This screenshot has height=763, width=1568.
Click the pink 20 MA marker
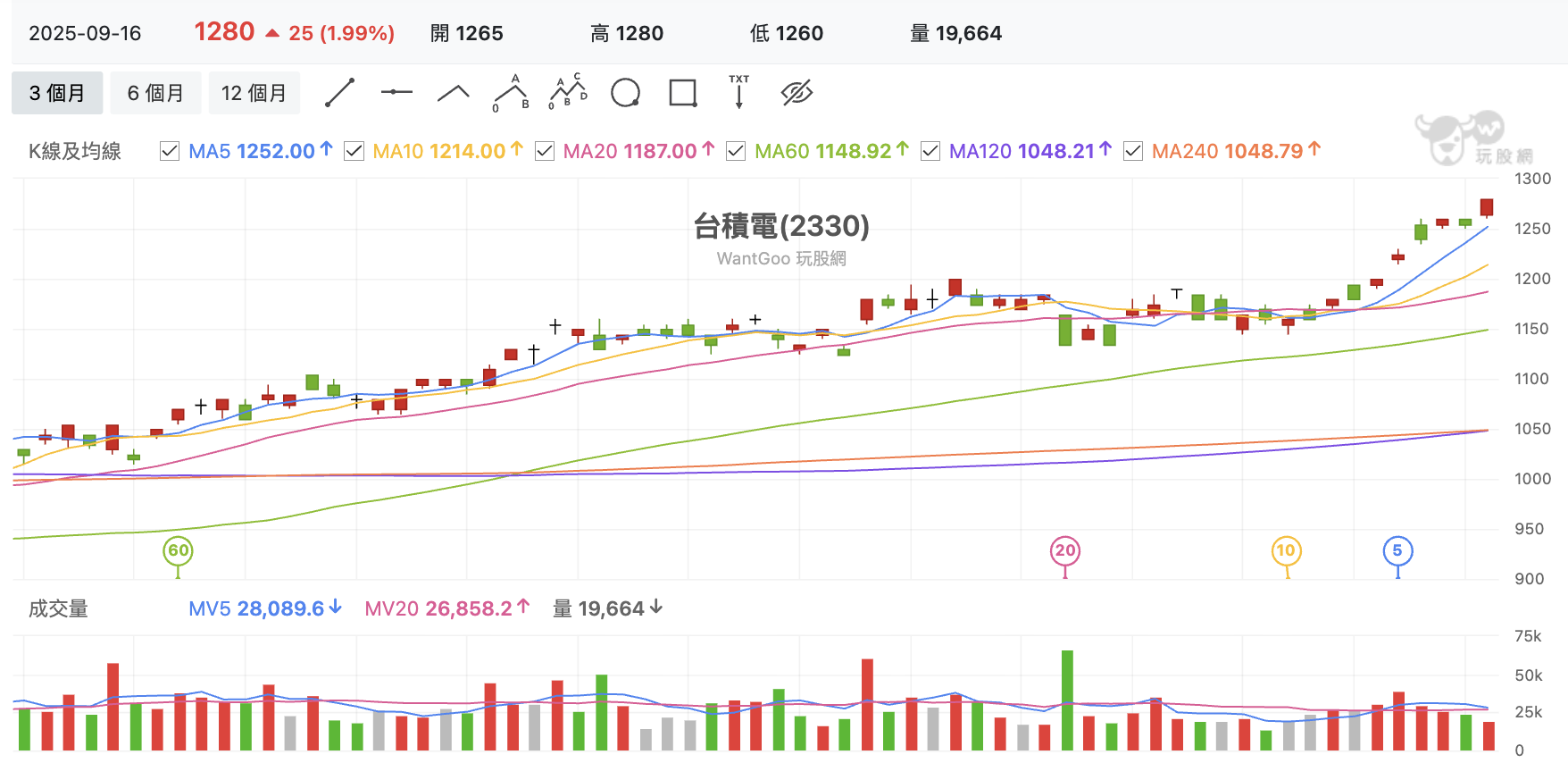(1065, 550)
